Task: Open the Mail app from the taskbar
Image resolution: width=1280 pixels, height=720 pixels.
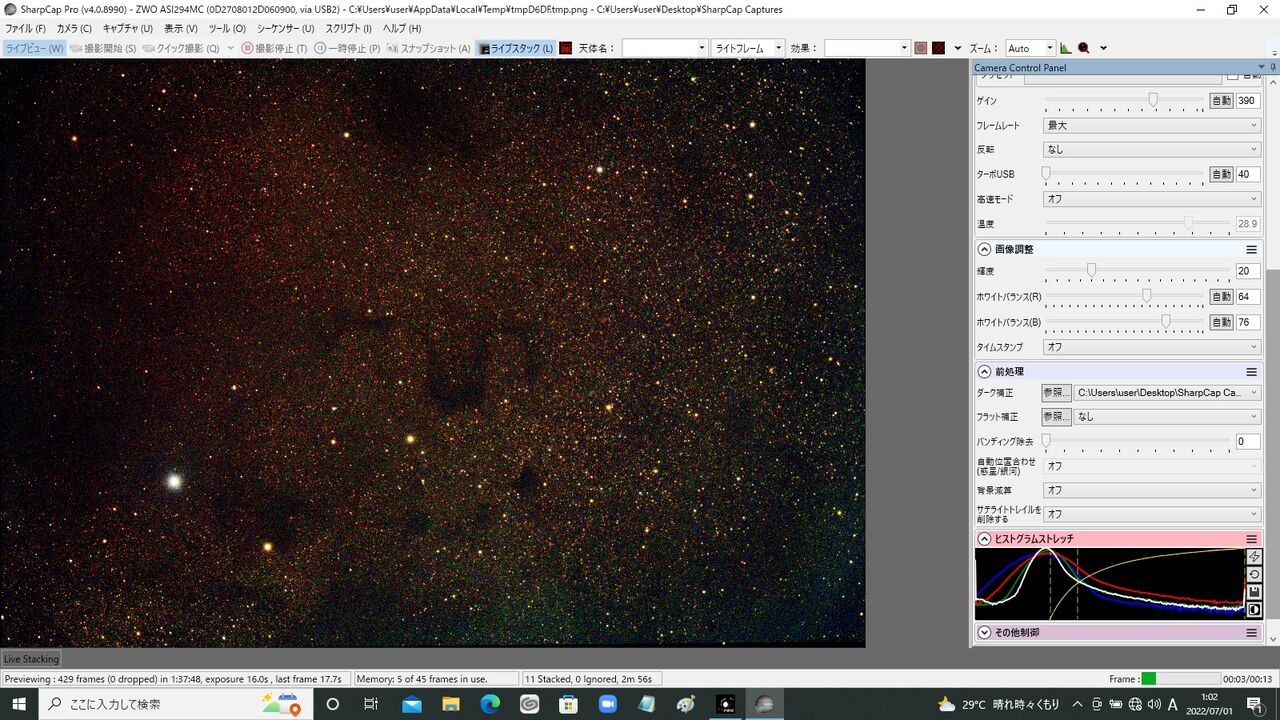Action: (411, 704)
